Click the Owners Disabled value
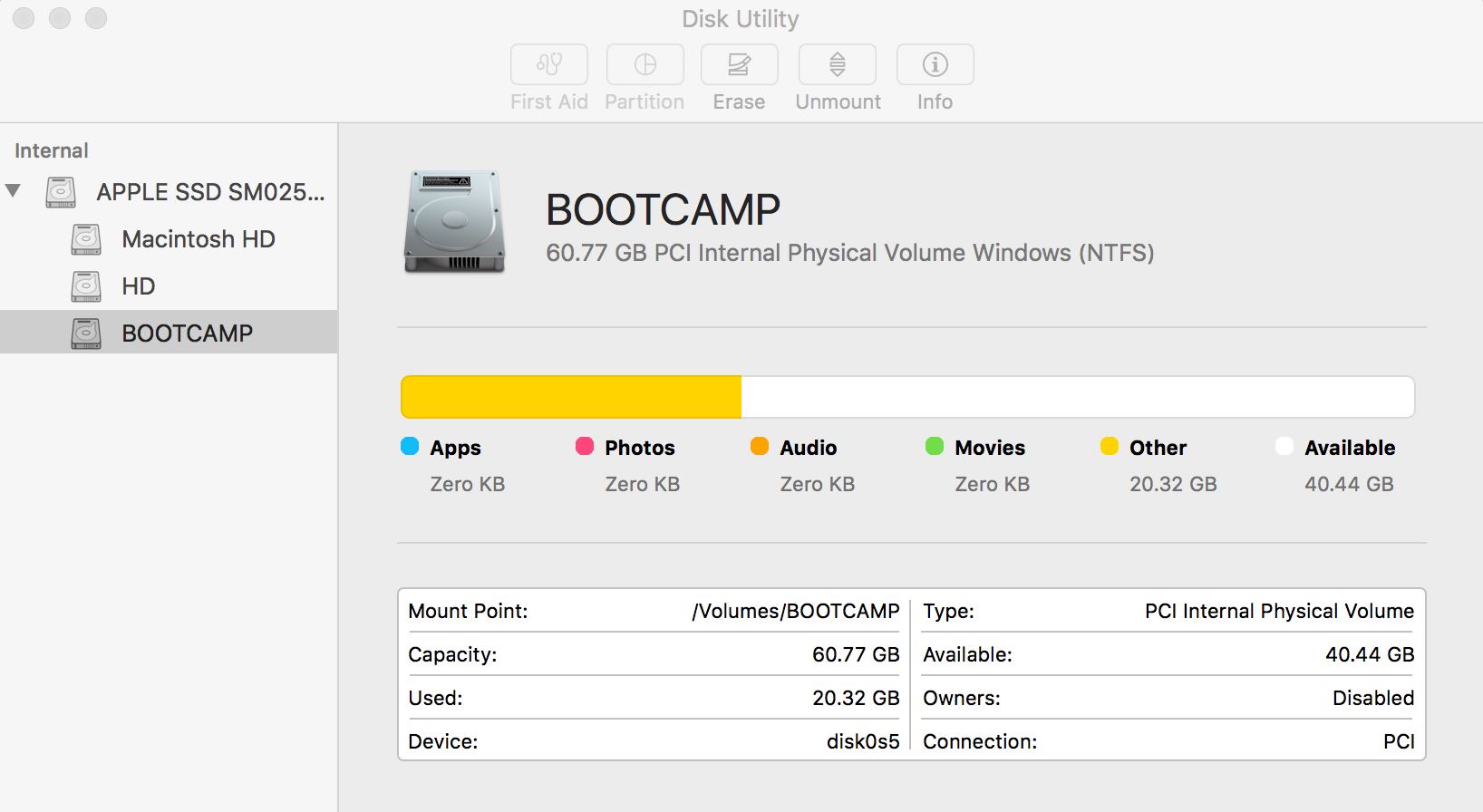 coord(1373,698)
